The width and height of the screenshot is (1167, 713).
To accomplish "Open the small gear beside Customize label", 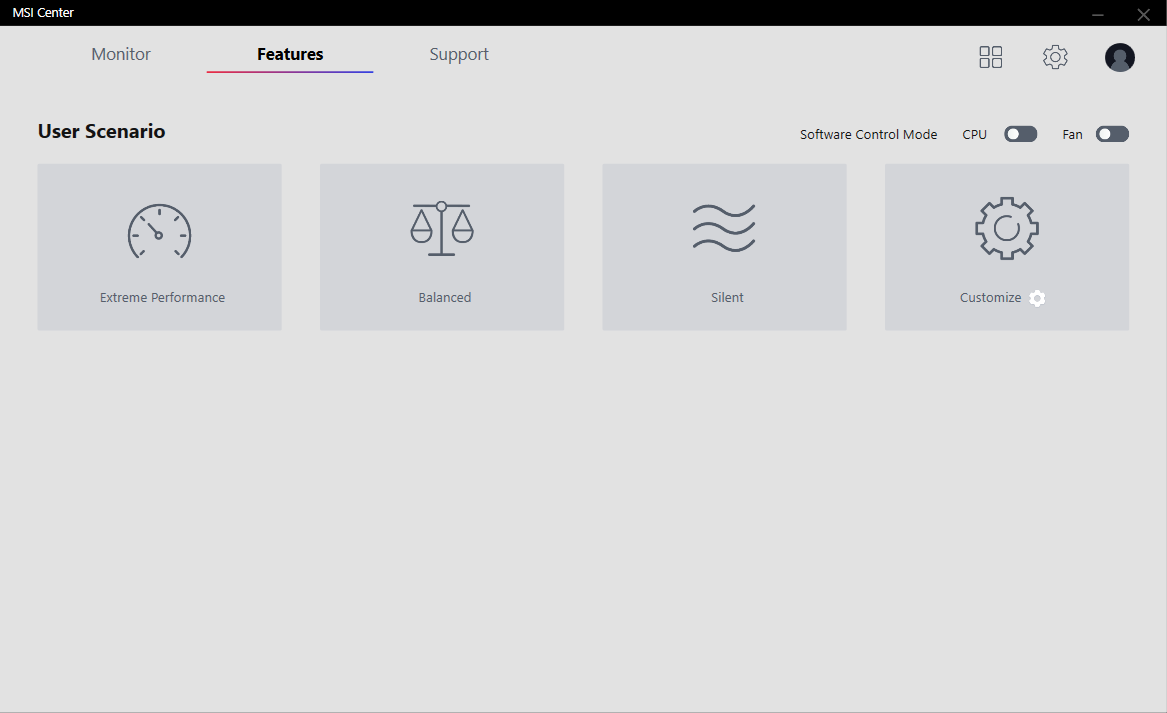I will point(1037,298).
